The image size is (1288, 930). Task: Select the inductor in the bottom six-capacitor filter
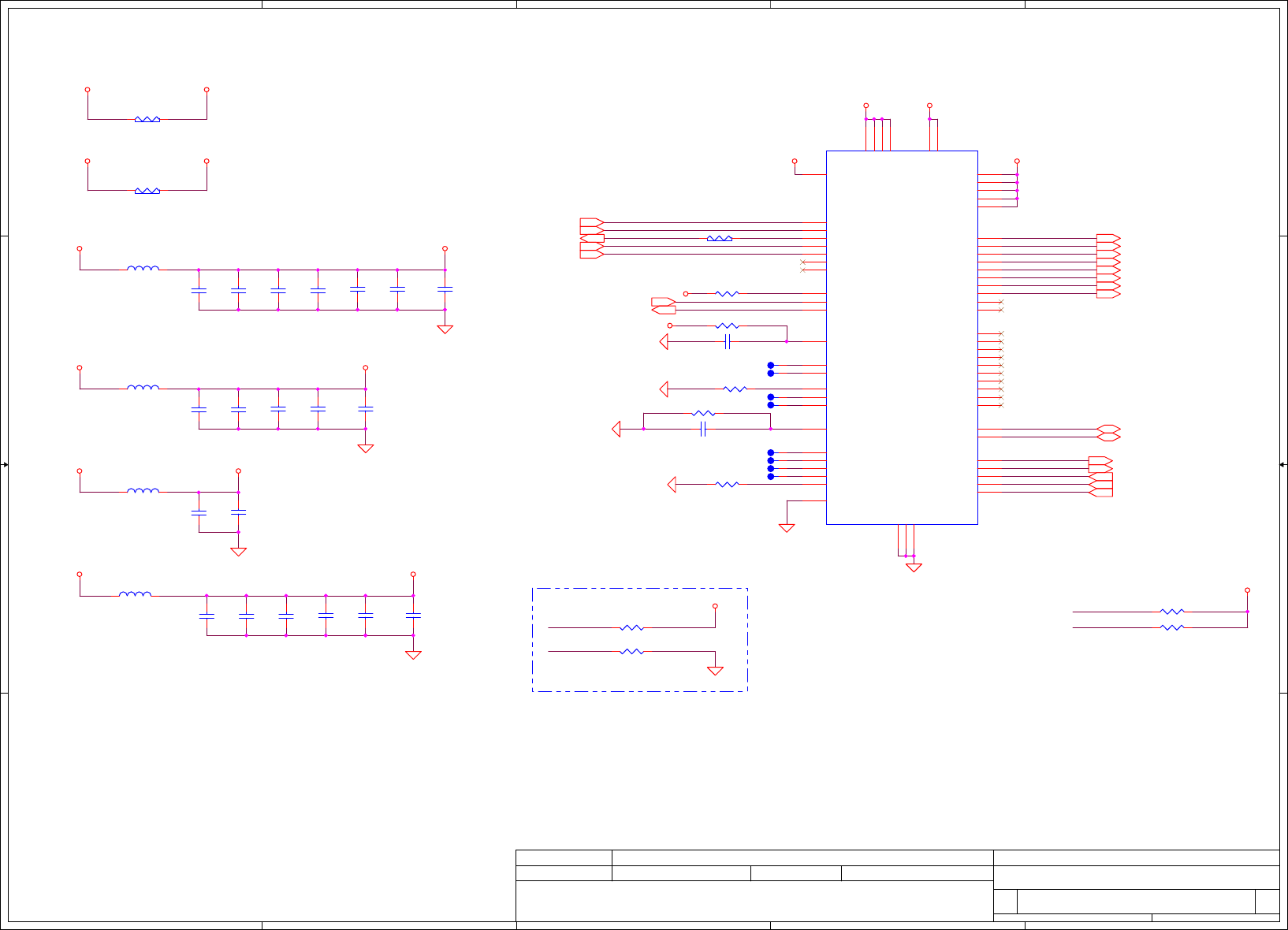point(135,593)
